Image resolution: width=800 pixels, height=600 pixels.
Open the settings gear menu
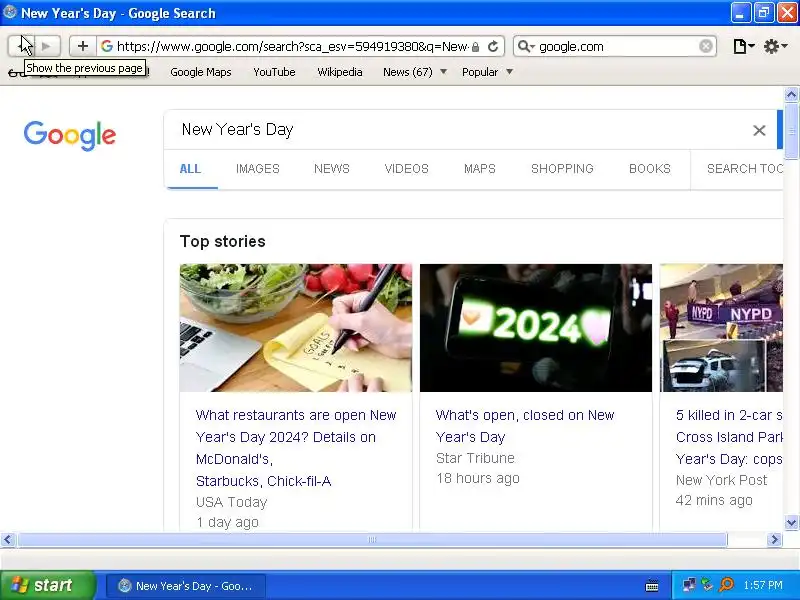pos(775,46)
